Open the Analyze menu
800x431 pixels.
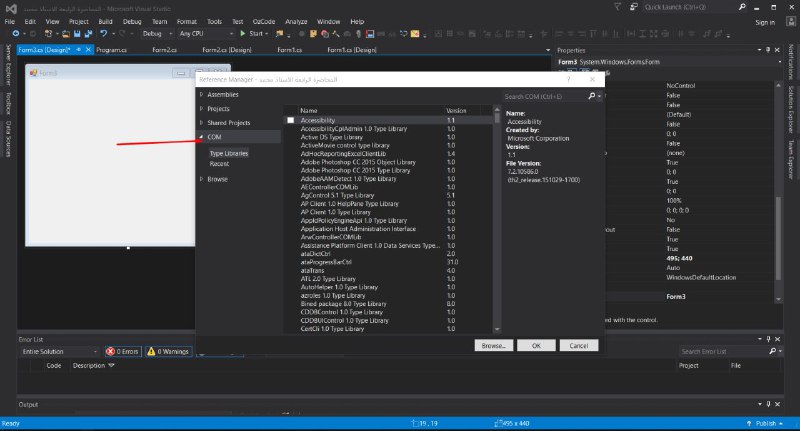[296, 21]
